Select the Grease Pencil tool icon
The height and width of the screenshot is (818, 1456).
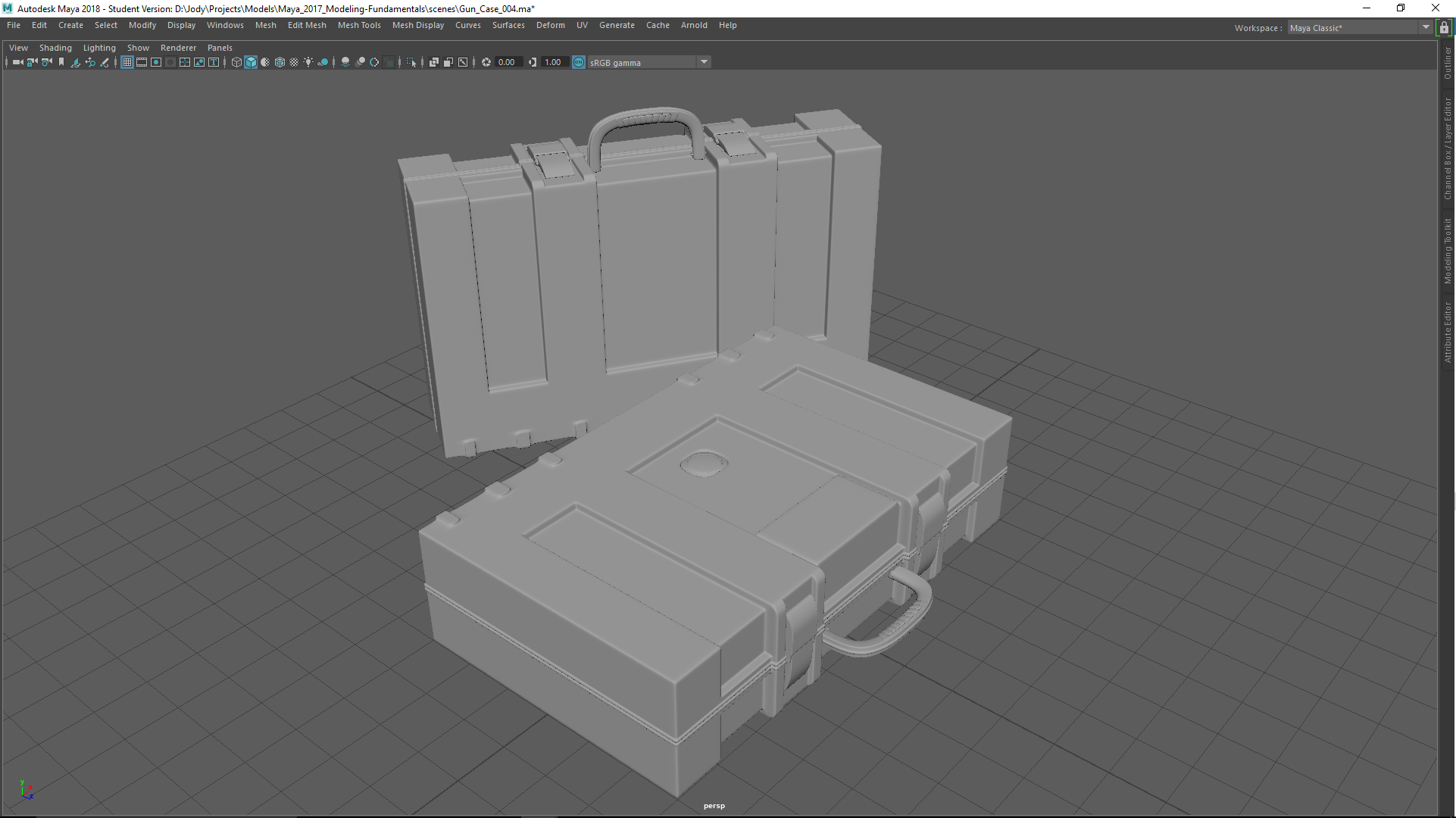105,62
